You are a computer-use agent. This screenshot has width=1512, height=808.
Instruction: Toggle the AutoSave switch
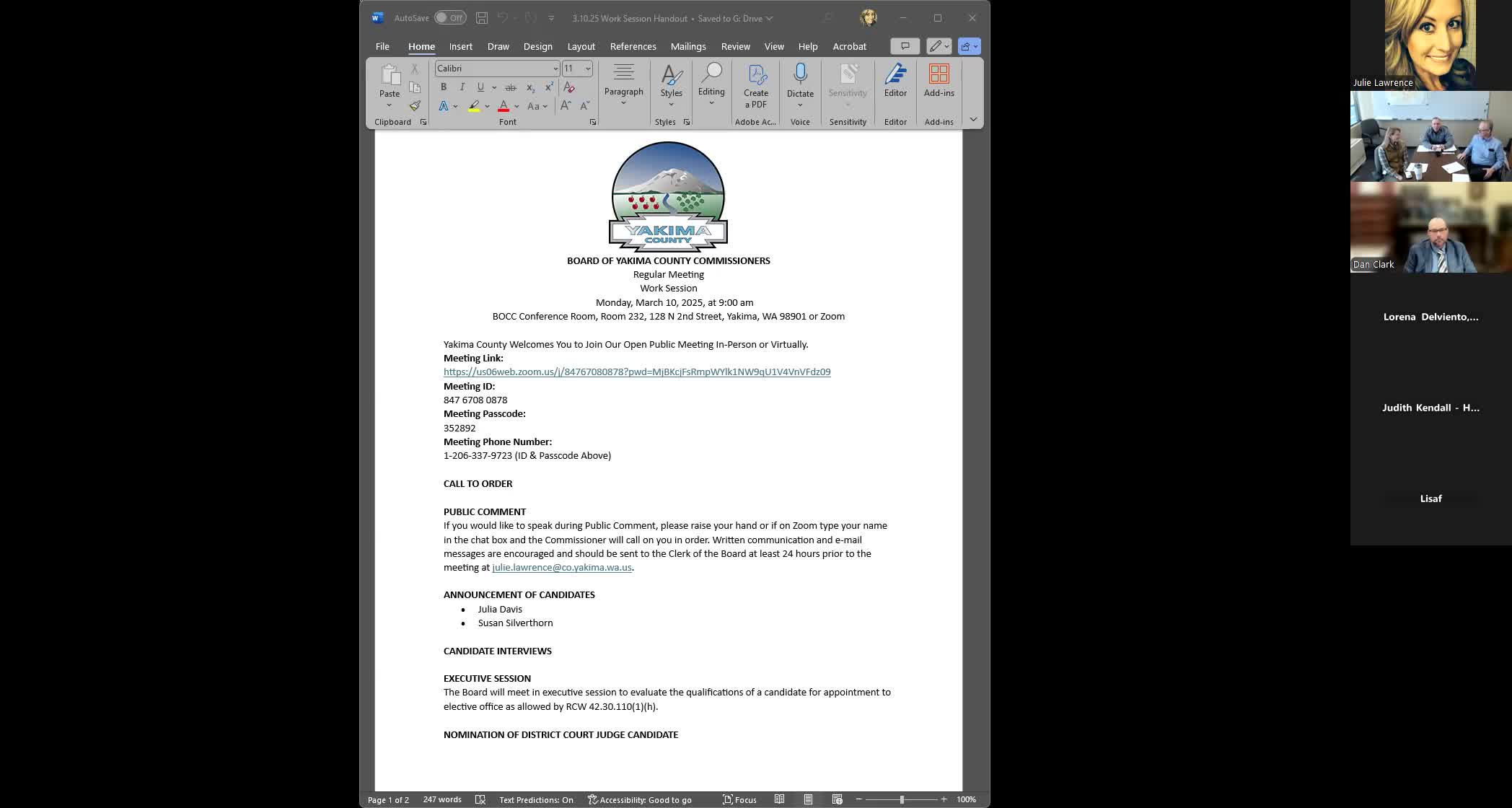(x=449, y=18)
